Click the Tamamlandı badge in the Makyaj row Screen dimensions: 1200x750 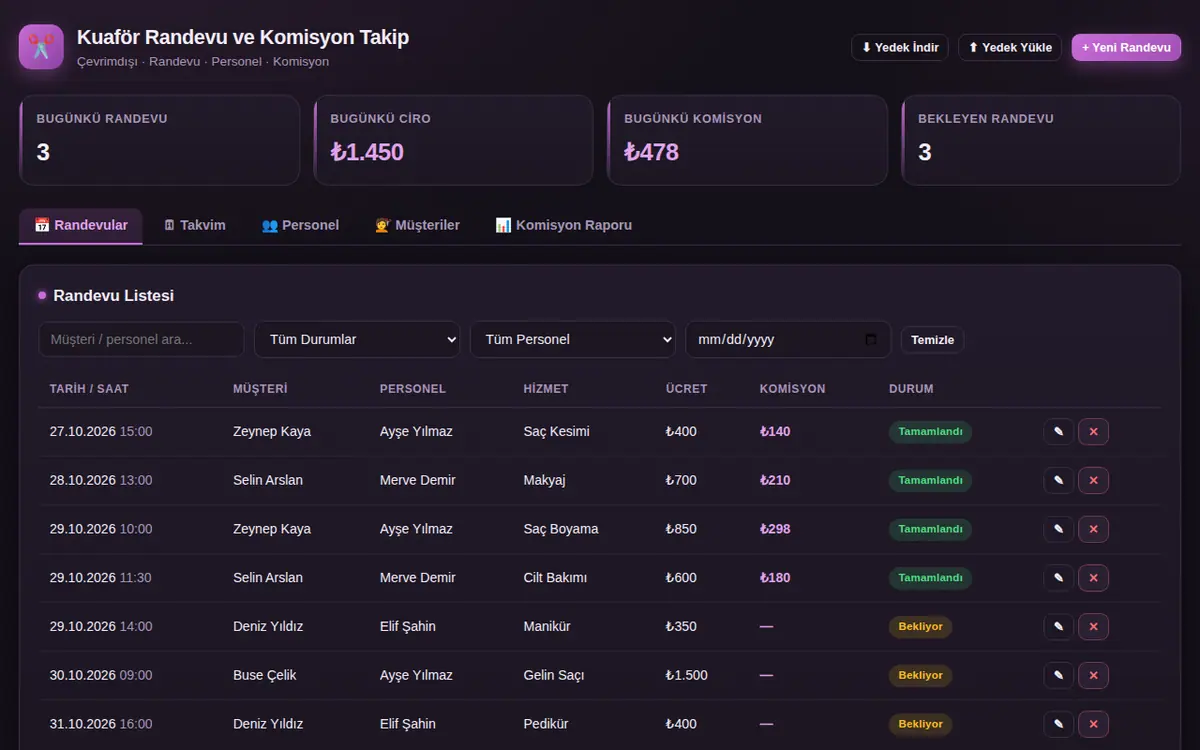point(930,480)
